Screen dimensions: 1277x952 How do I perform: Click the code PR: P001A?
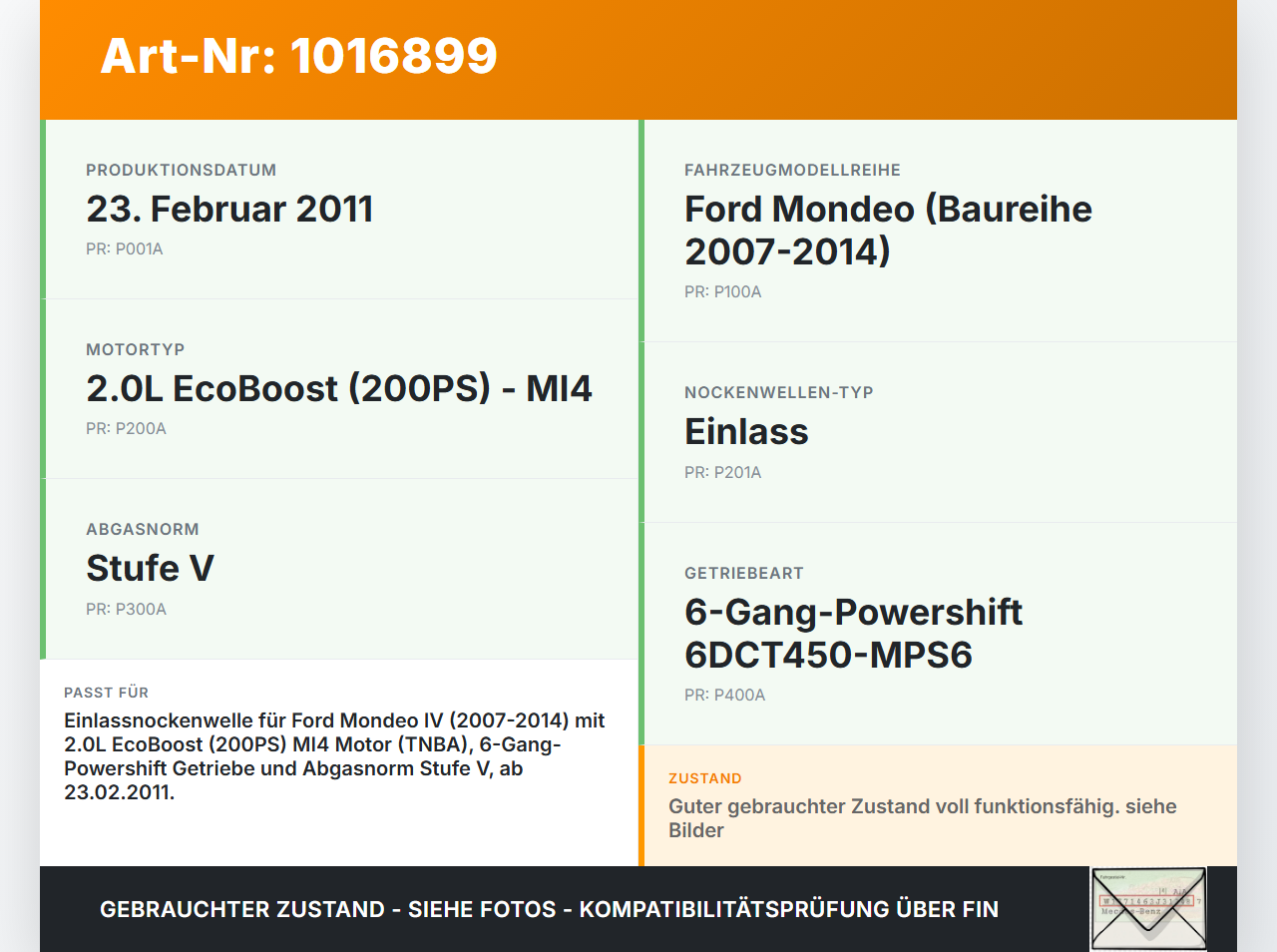[125, 248]
